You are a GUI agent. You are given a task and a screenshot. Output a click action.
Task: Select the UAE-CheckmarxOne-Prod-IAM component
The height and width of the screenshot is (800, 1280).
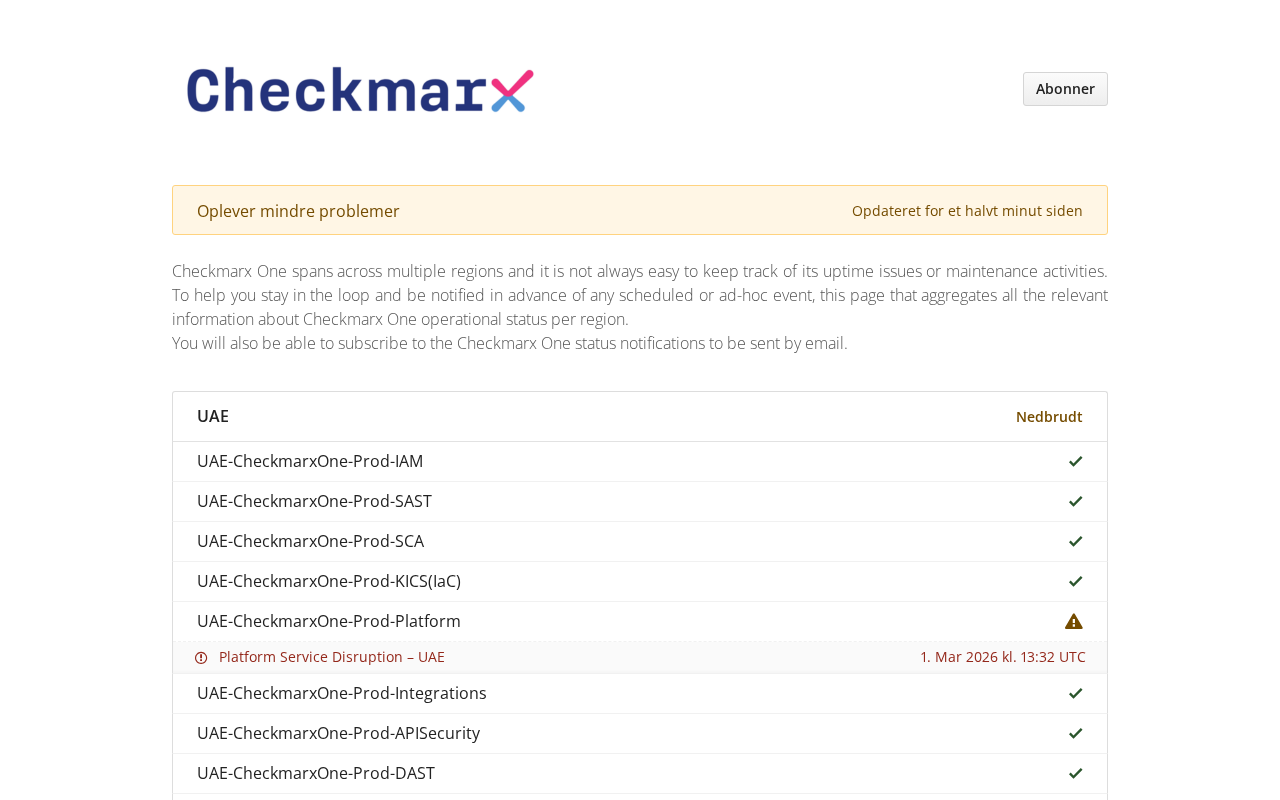310,461
